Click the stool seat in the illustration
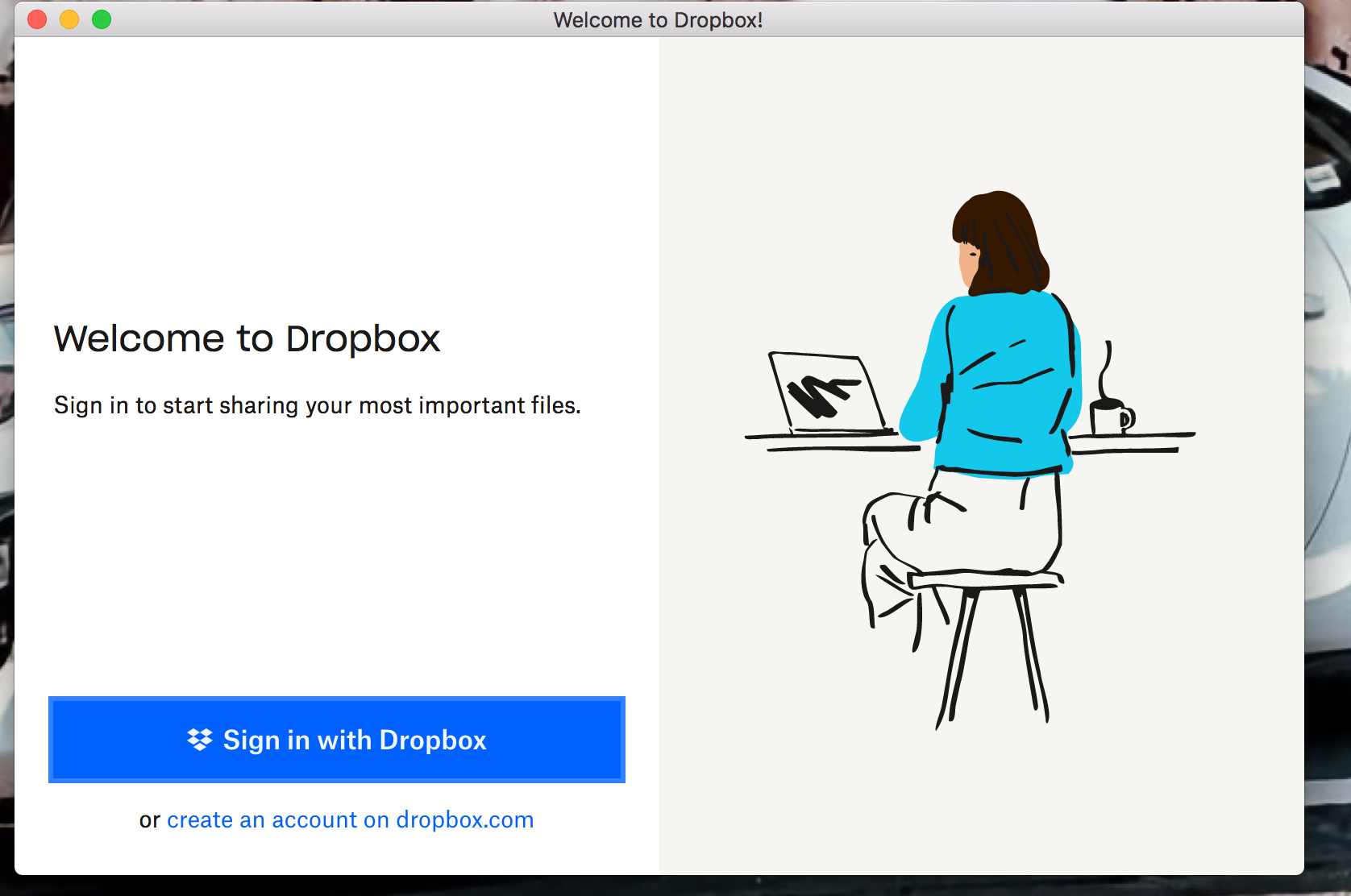The width and height of the screenshot is (1351, 896). (x=983, y=579)
